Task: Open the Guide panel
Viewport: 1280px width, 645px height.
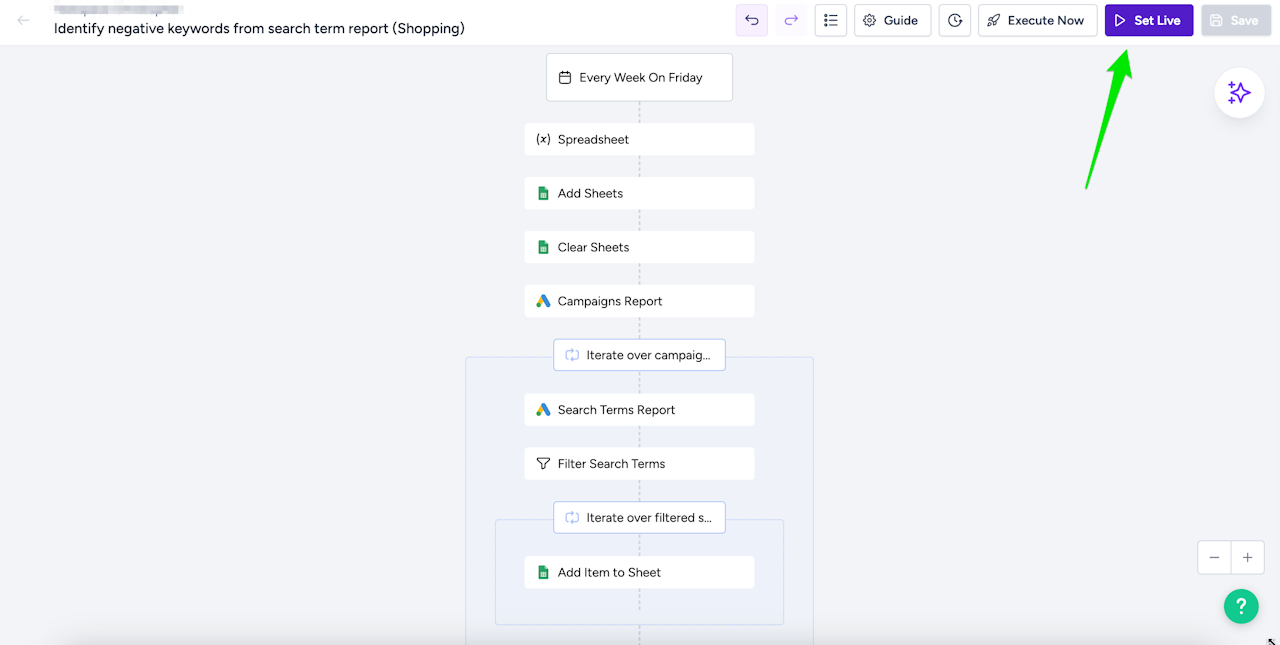Action: pyautogui.click(x=891, y=20)
